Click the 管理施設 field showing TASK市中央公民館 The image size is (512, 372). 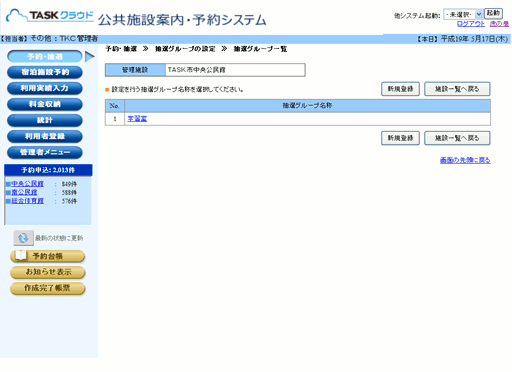pos(235,70)
